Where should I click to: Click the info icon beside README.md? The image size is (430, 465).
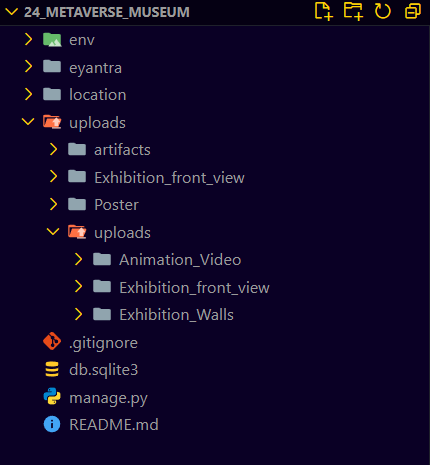pyautogui.click(x=52, y=424)
